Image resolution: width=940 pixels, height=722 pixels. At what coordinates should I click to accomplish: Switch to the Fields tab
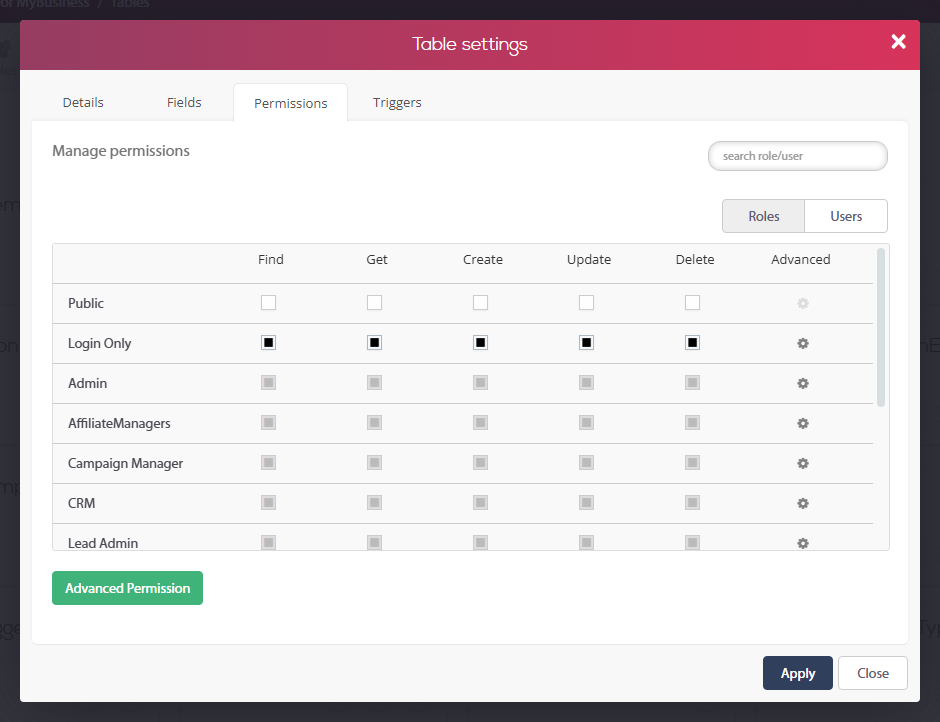[184, 103]
